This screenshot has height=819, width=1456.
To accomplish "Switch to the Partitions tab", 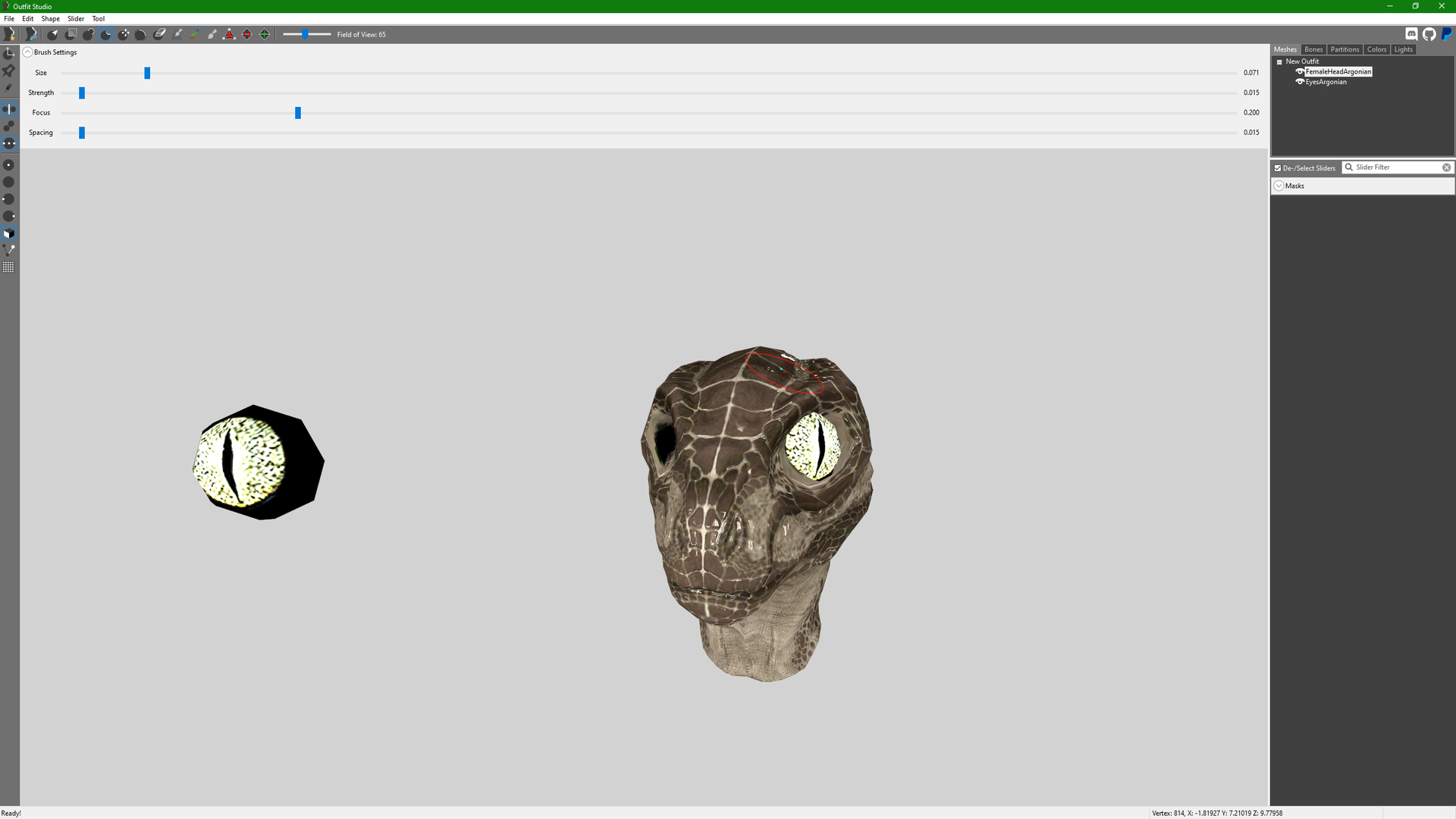I will (x=1345, y=49).
